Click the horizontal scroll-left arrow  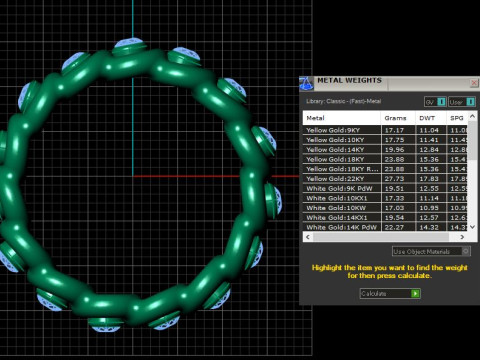tap(308, 237)
